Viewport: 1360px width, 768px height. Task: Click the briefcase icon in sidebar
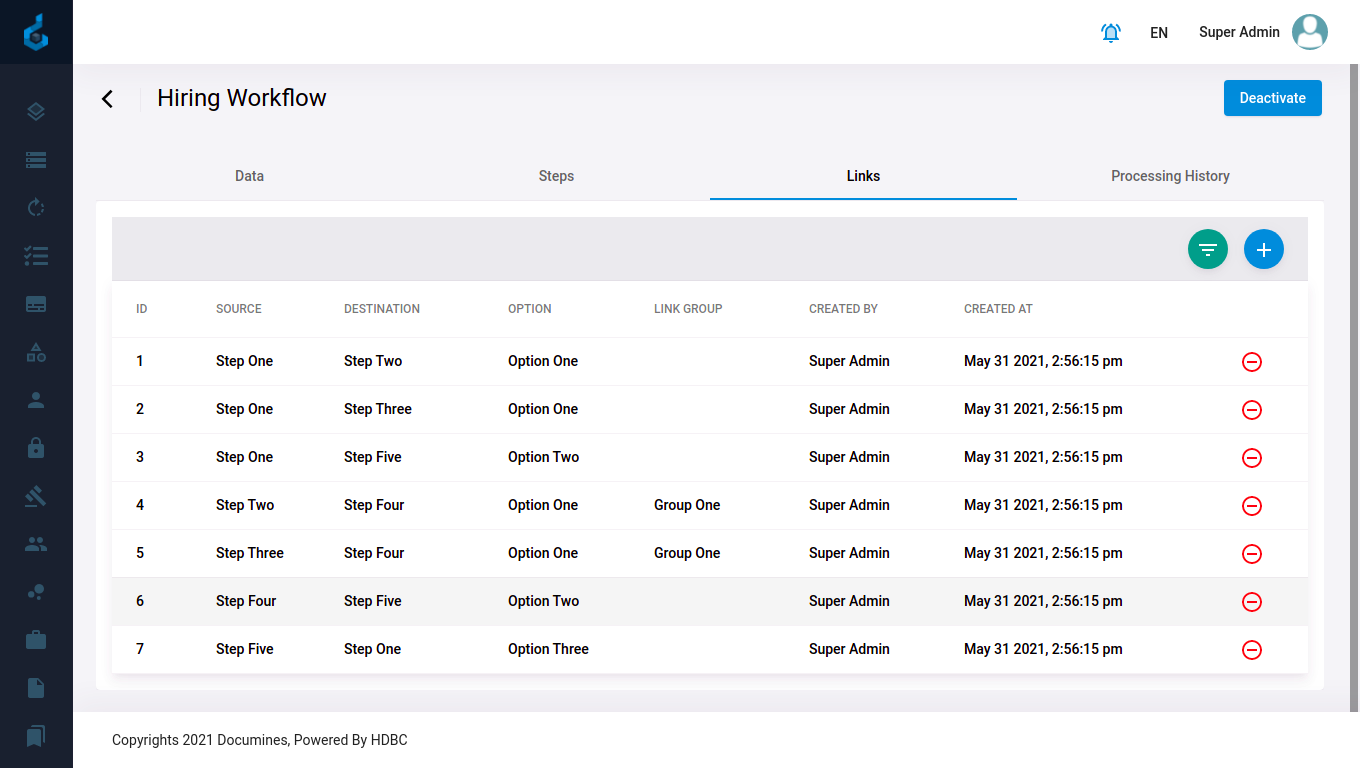click(36, 640)
